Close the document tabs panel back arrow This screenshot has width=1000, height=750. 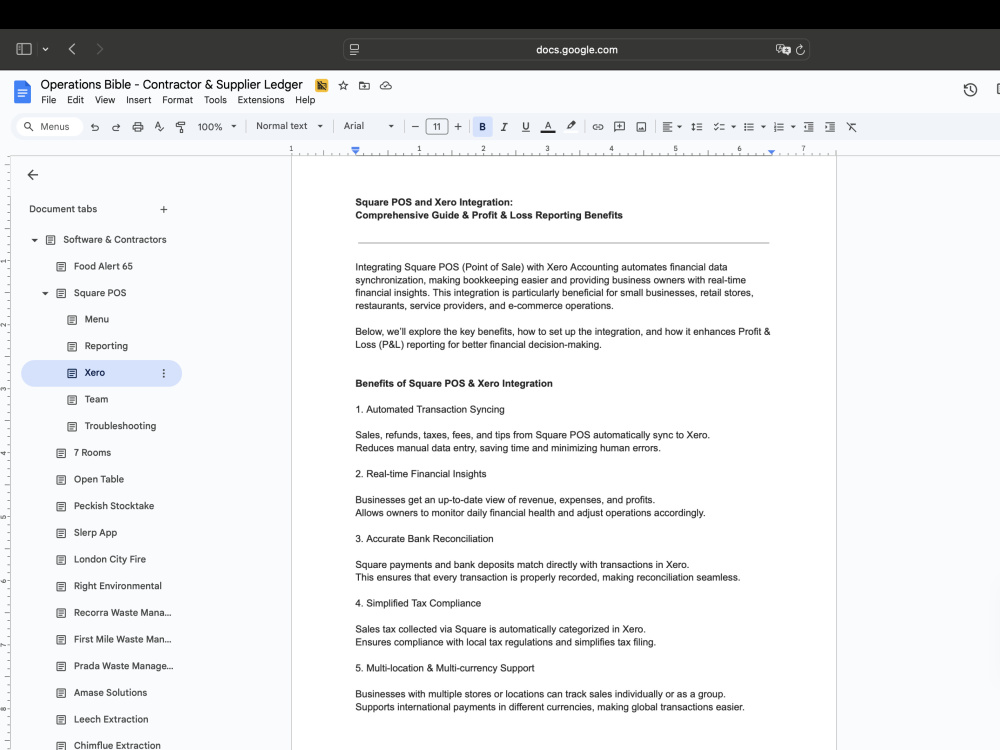point(33,175)
